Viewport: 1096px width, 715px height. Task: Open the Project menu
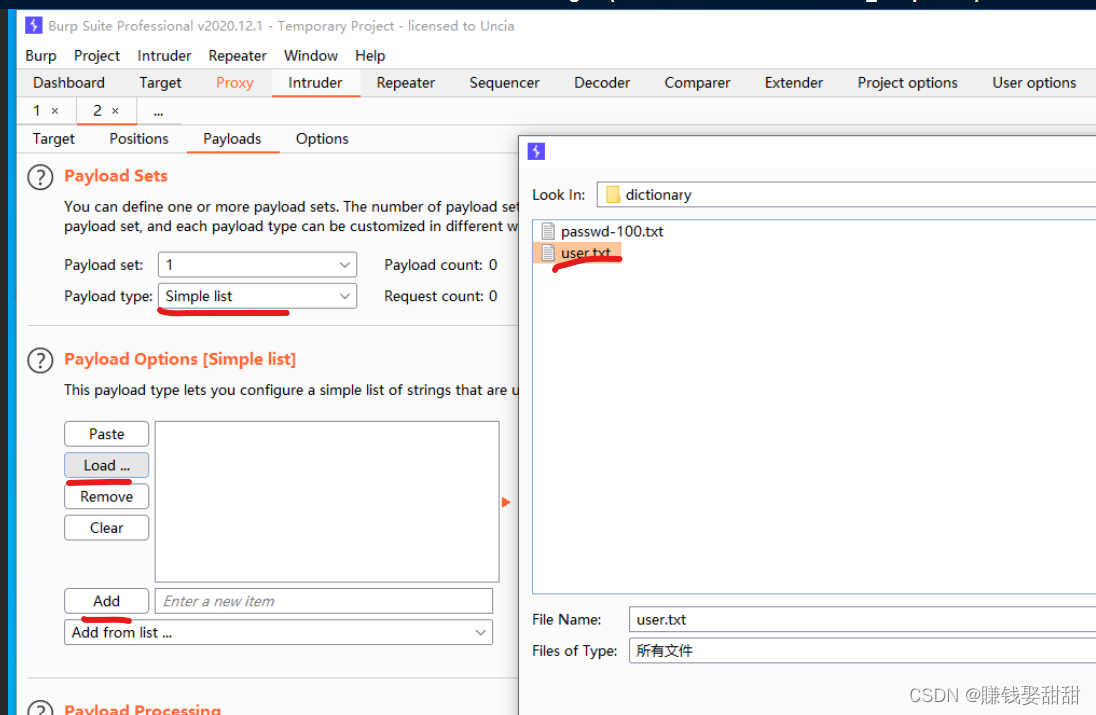(x=96, y=56)
